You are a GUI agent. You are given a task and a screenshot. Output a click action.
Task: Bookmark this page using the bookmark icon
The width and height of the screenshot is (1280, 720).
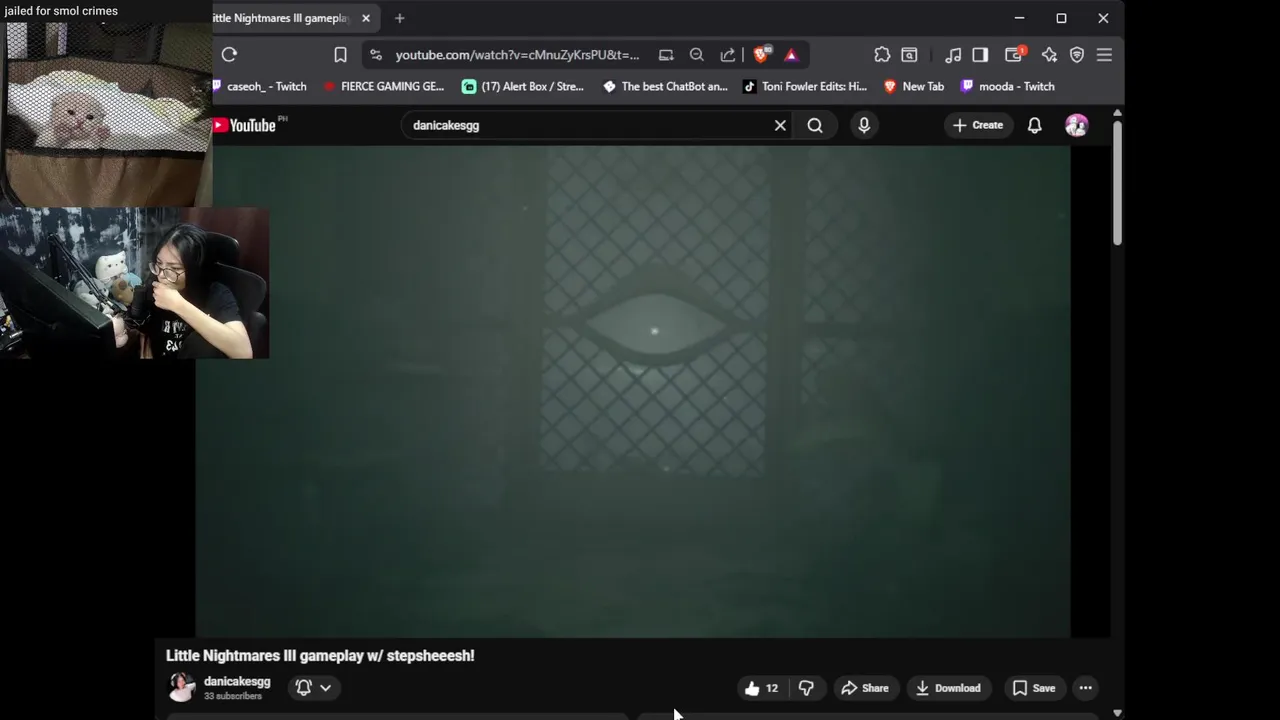click(340, 55)
